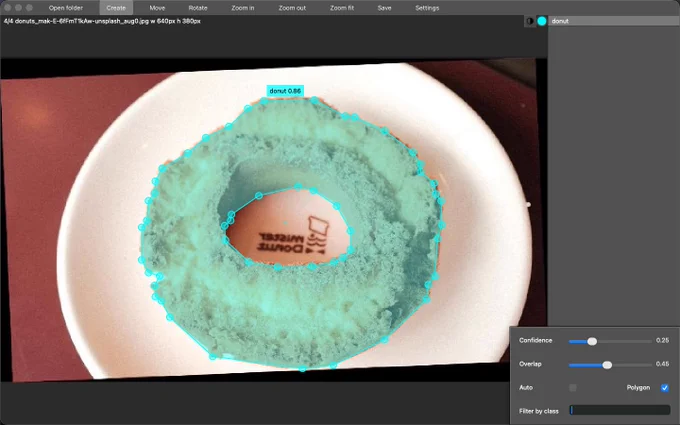Click the Overlap value 0.45

(662, 364)
